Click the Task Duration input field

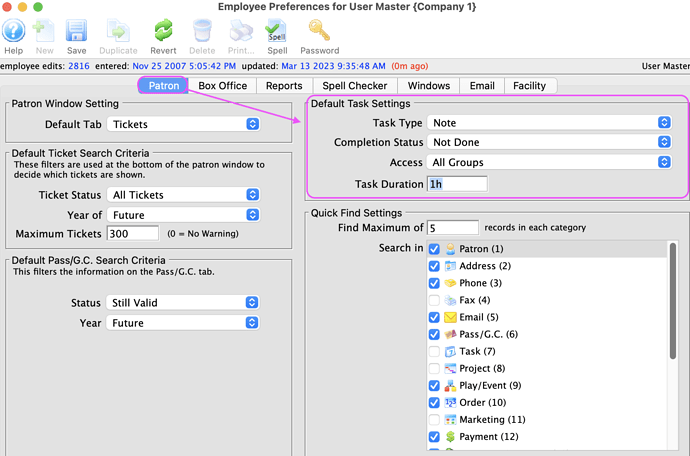[x=457, y=184]
